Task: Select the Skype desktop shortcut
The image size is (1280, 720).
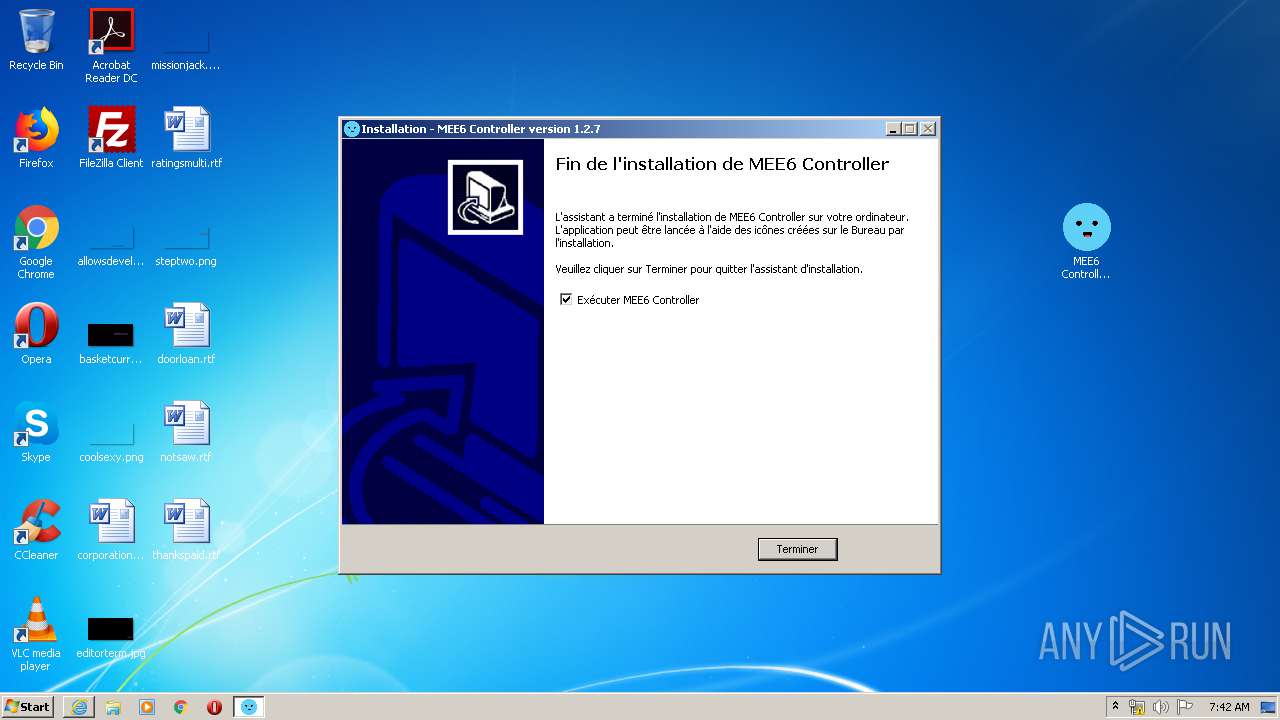Action: tap(36, 432)
